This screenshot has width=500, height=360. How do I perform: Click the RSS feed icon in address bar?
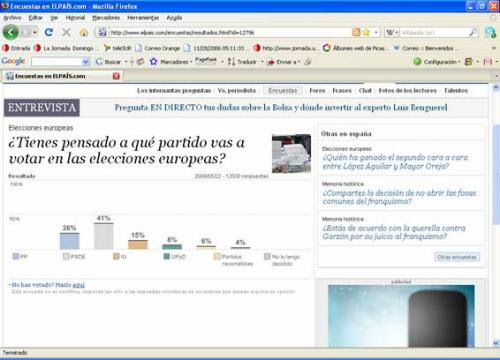(x=356, y=32)
